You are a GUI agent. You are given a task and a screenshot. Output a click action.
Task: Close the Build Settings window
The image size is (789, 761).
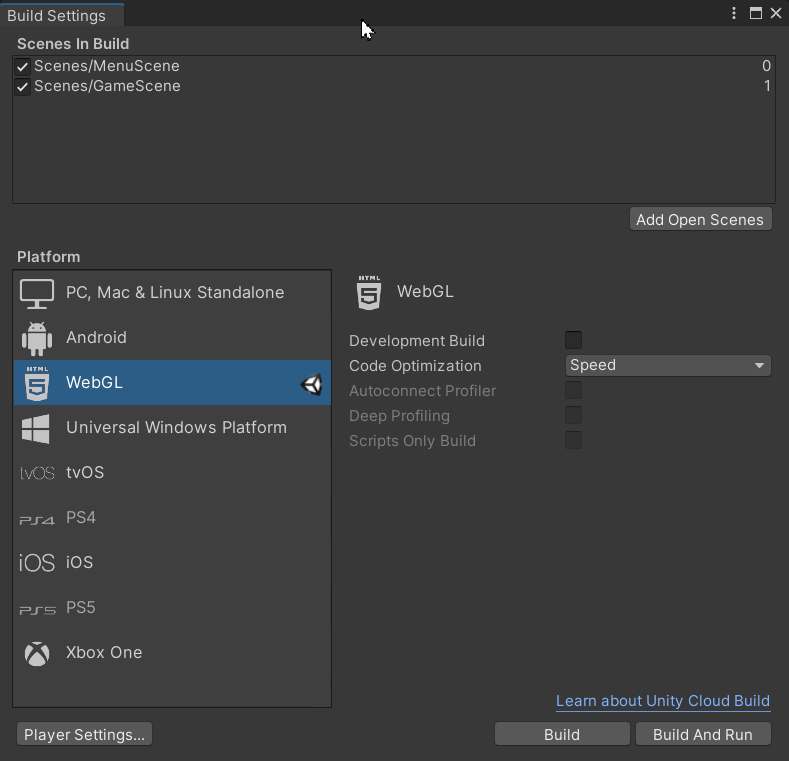click(776, 13)
